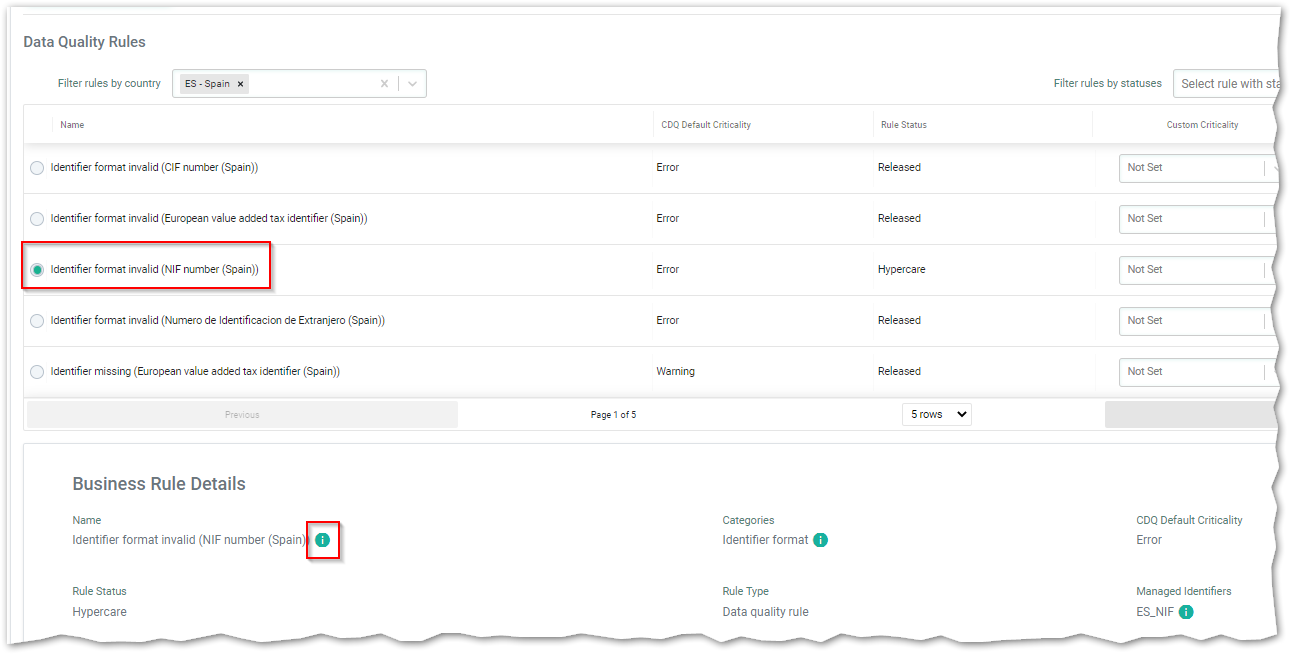1292x655 pixels.
Task: Click info icon next to ES_NIF identifier
Action: pyautogui.click(x=1186, y=612)
